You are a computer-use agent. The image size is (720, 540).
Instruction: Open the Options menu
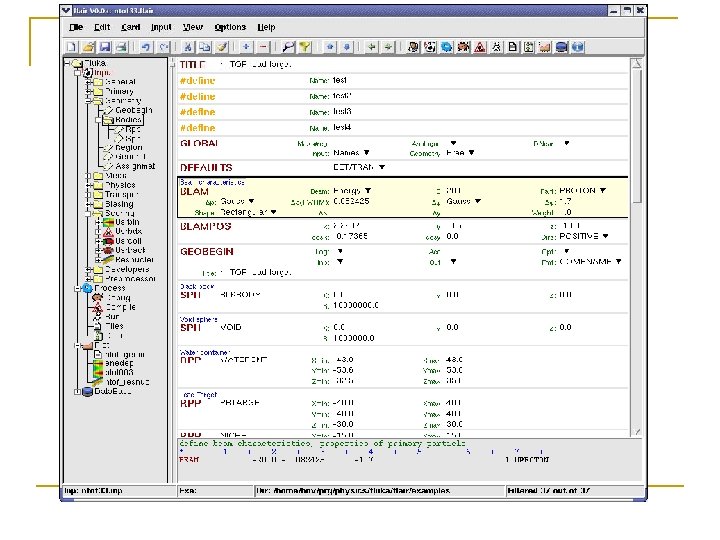click(229, 27)
